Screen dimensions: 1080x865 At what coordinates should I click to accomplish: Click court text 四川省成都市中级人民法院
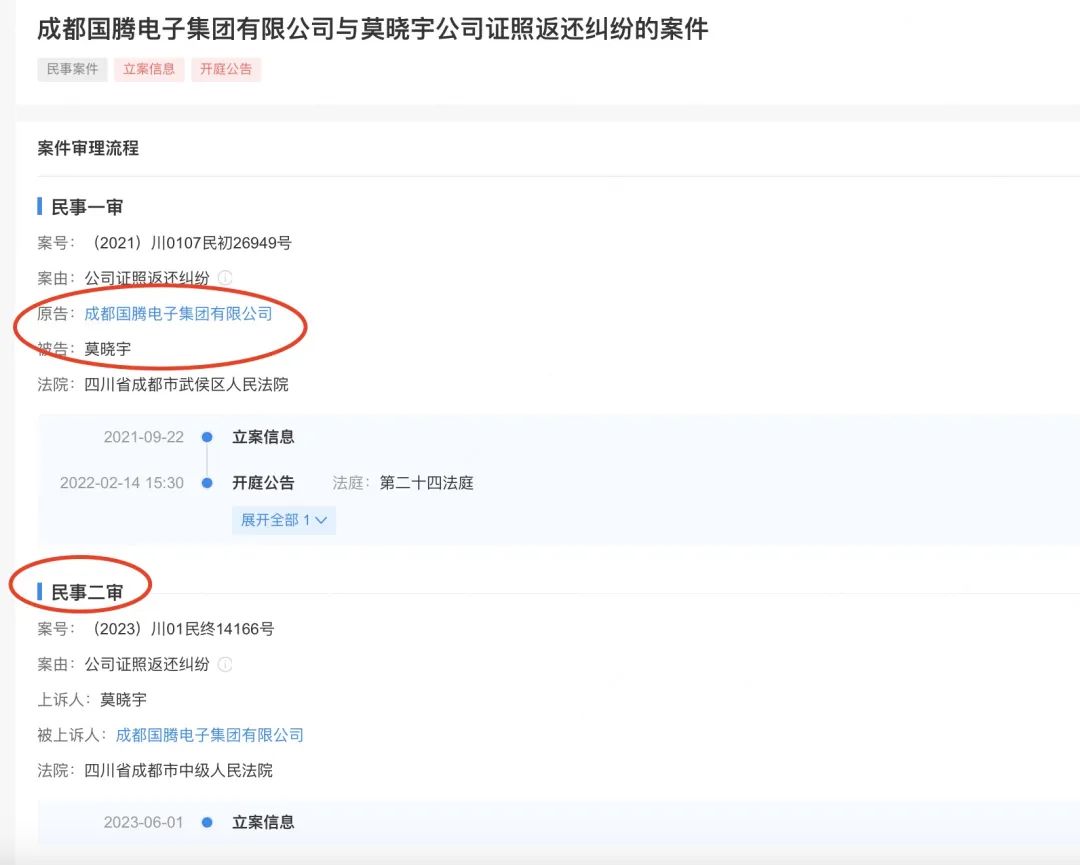pos(178,771)
